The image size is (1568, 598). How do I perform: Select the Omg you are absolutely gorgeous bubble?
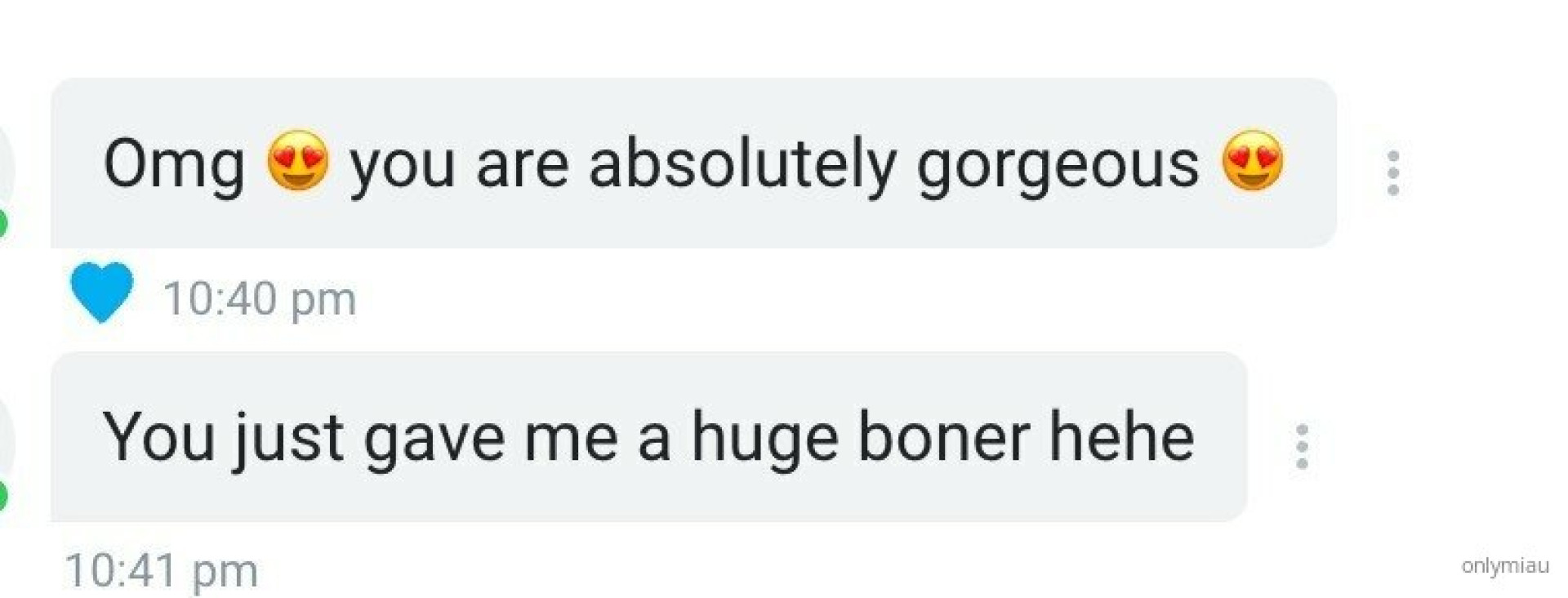[x=693, y=163]
